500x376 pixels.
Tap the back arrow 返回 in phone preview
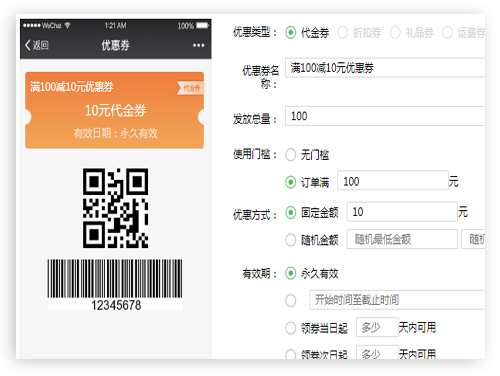[x=37, y=45]
